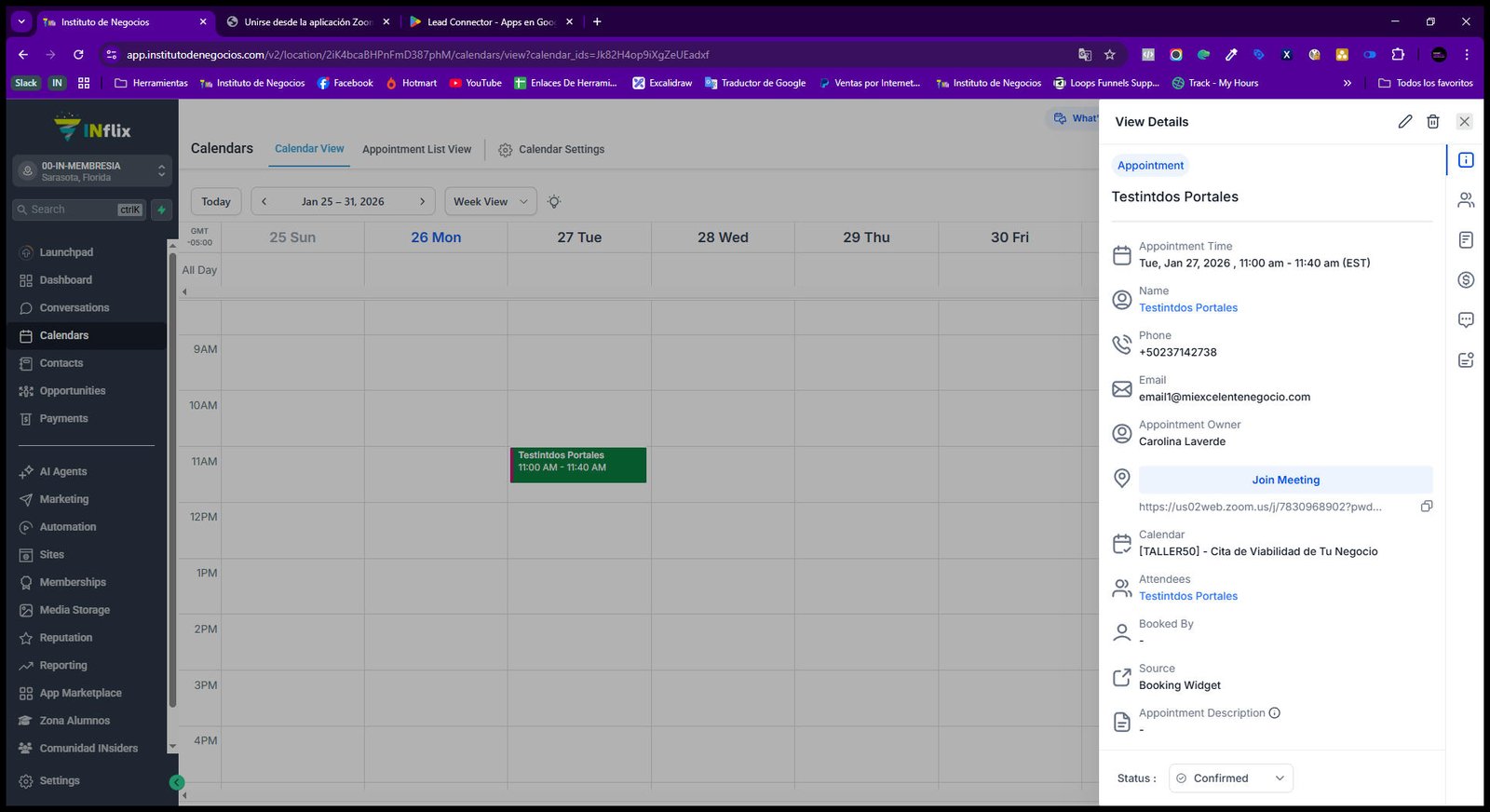Select the Testintdos Portales 11:00 AM appointment block

tap(578, 465)
